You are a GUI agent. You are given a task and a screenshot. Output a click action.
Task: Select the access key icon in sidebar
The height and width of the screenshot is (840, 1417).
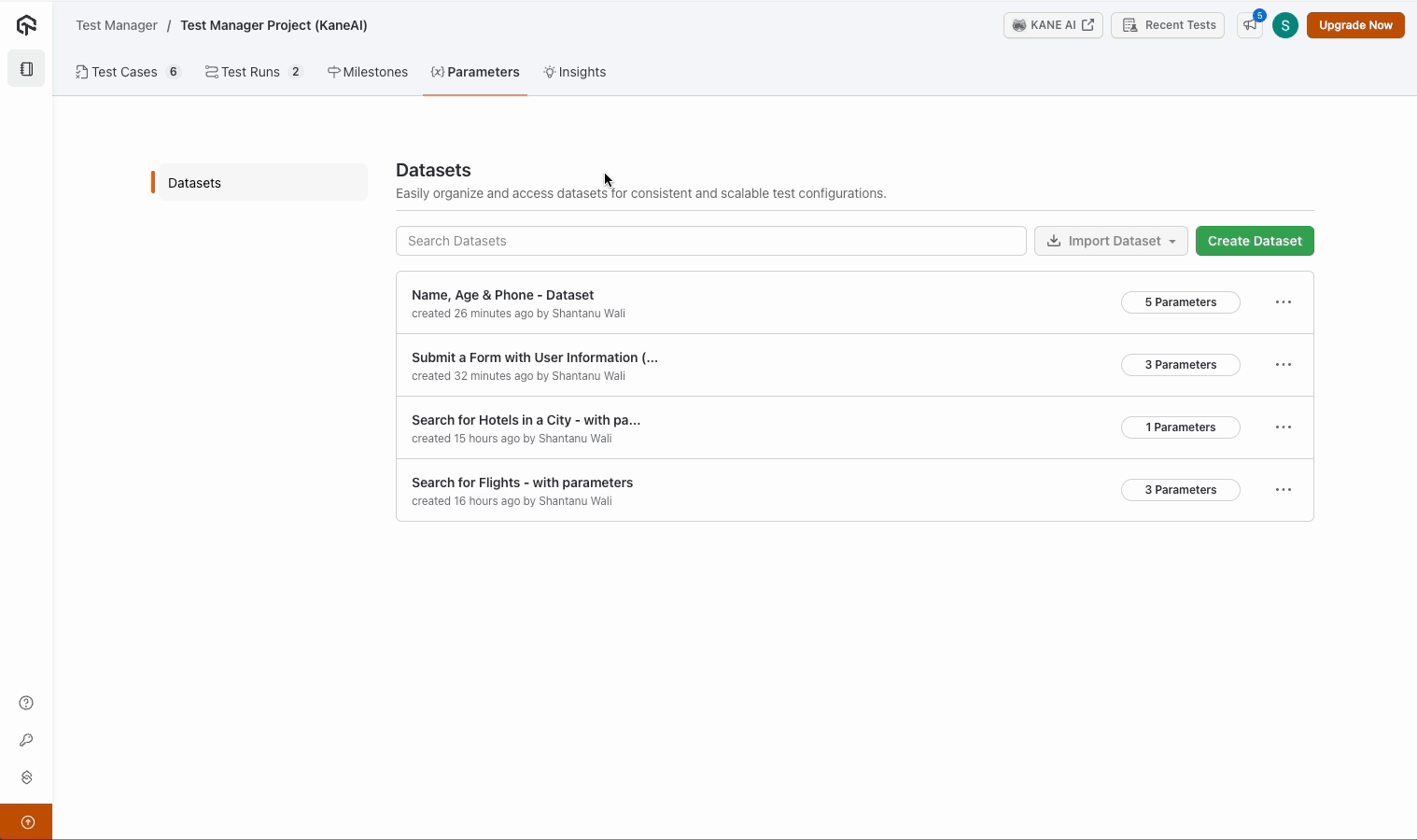pyautogui.click(x=25, y=740)
